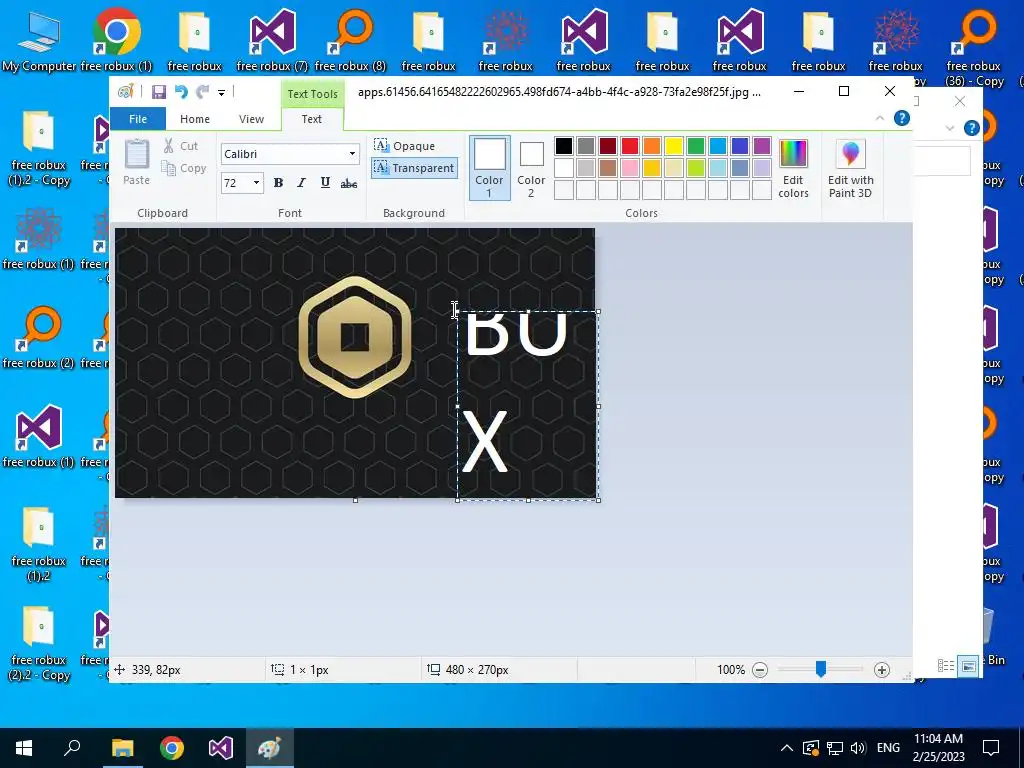Select Color 2 background button
1024x768 pixels.
click(531, 169)
